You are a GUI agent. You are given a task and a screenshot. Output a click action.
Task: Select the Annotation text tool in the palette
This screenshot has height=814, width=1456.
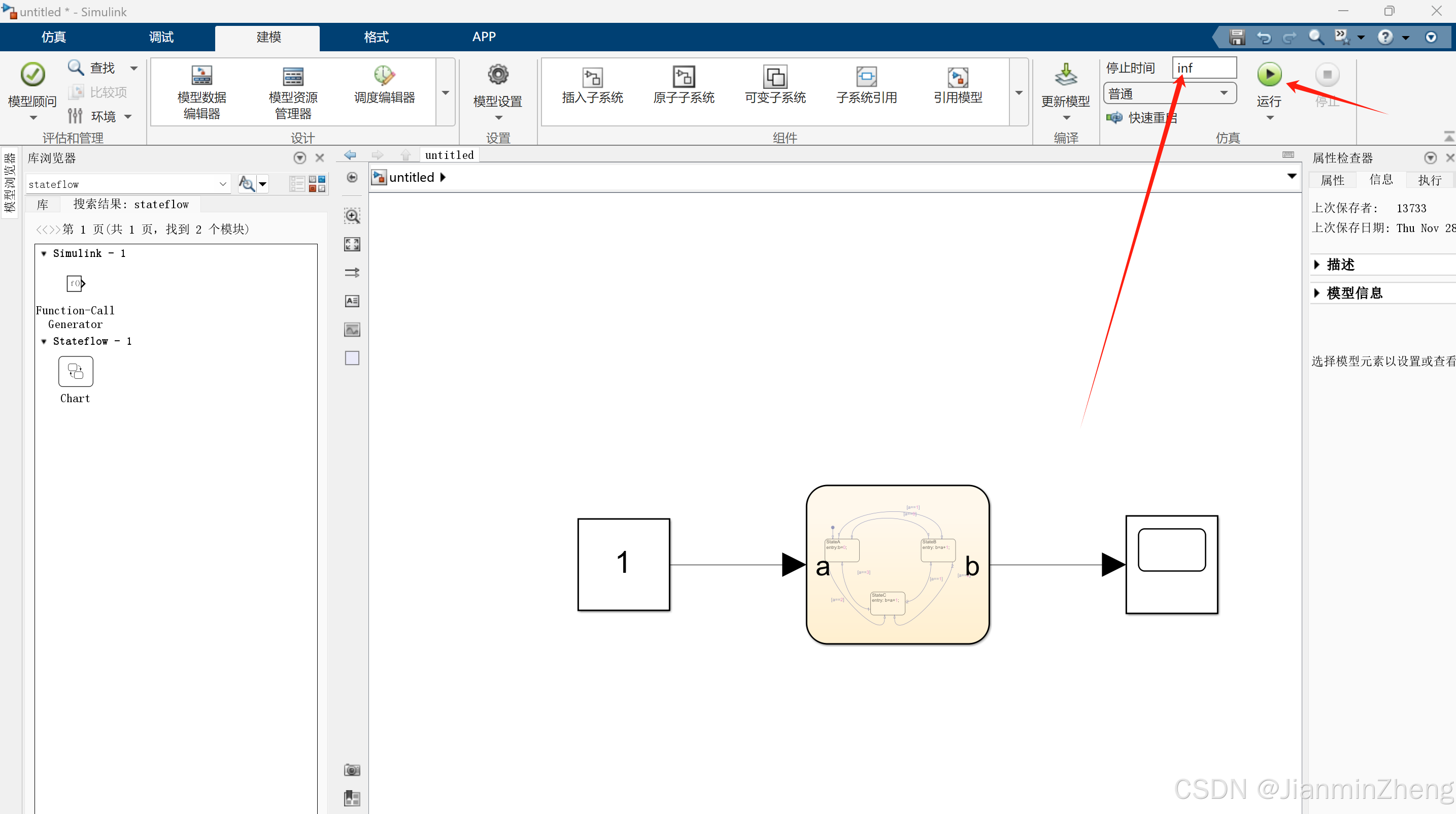coord(352,301)
